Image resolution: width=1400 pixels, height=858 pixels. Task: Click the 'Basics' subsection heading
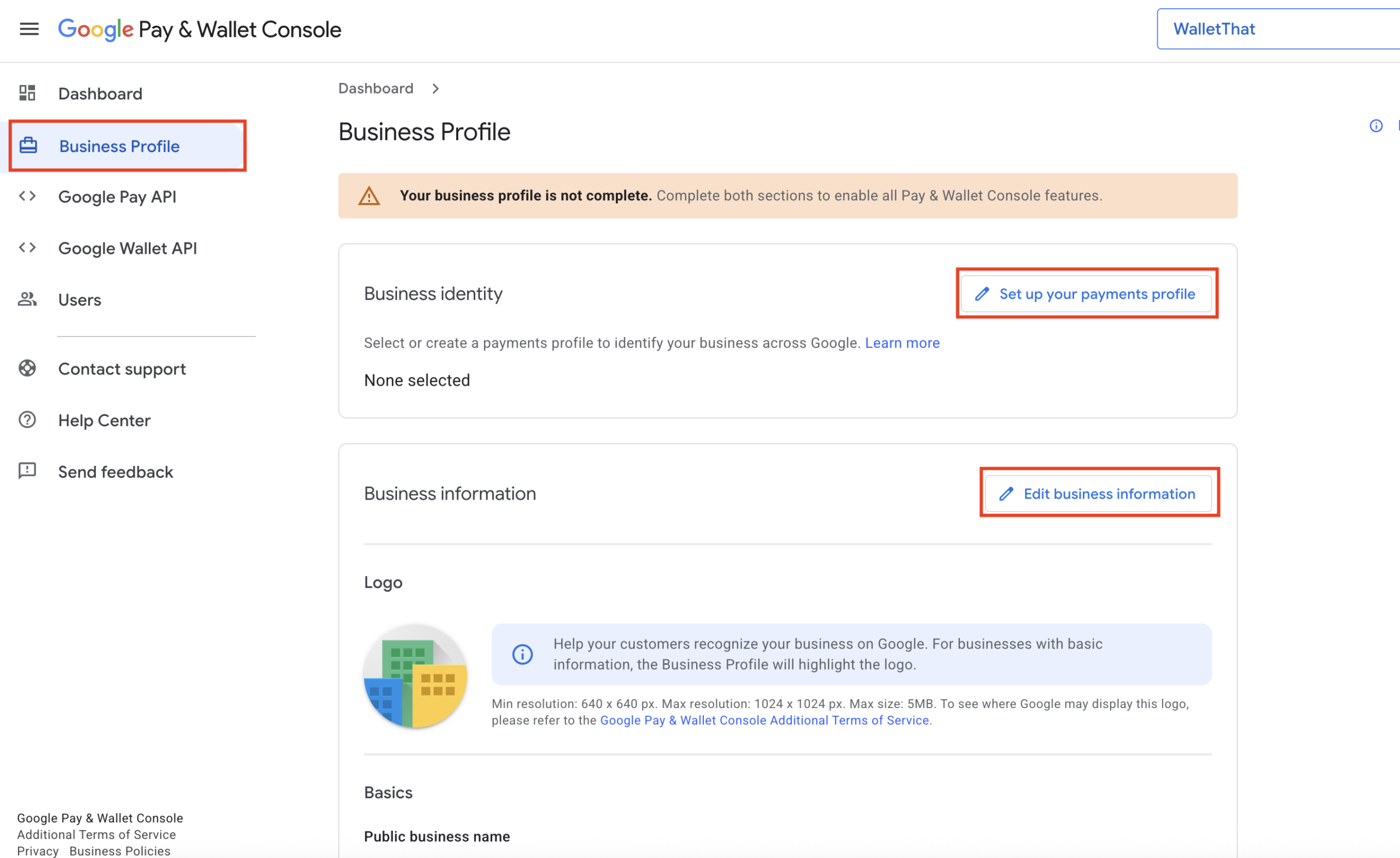388,793
